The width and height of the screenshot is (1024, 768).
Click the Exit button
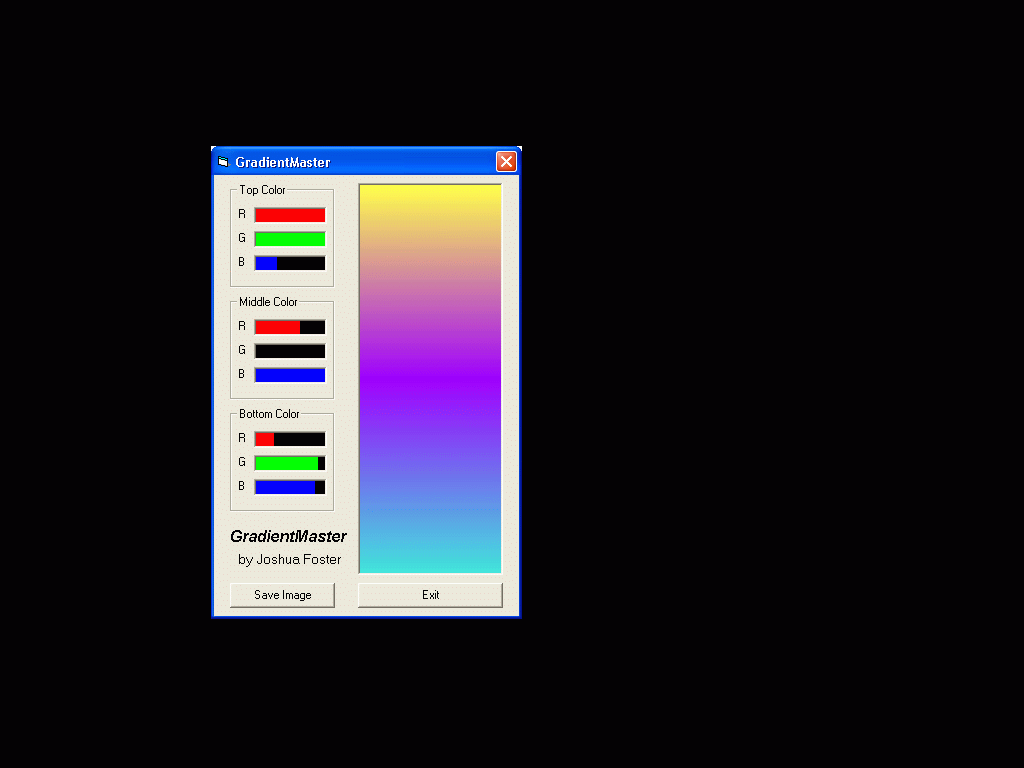click(x=430, y=595)
